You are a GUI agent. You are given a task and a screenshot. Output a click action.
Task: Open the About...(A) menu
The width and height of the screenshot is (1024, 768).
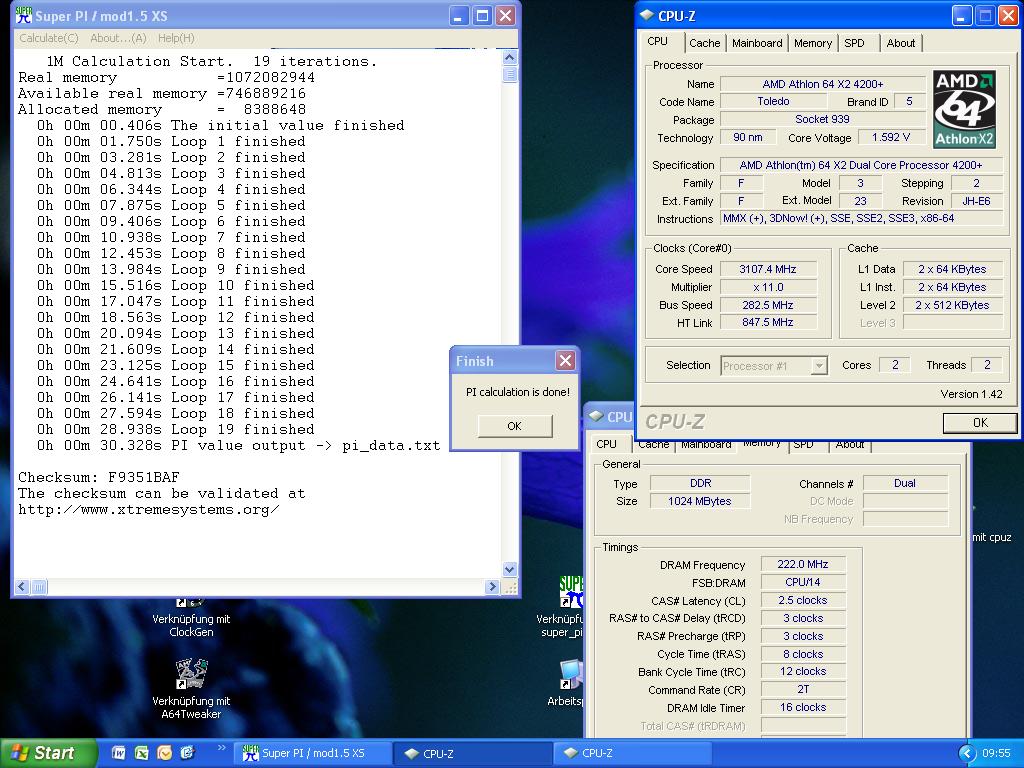tap(118, 39)
